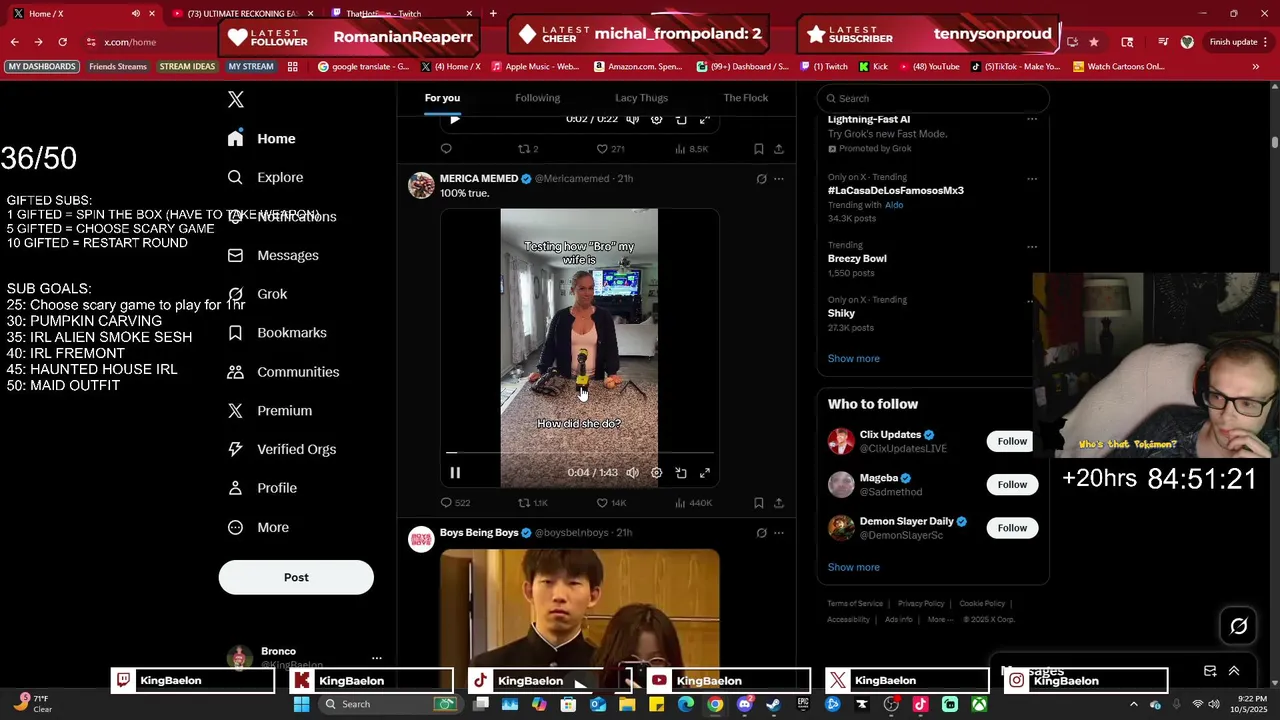Toggle picture-in-picture on MERICA MEMED video

pos(681,473)
